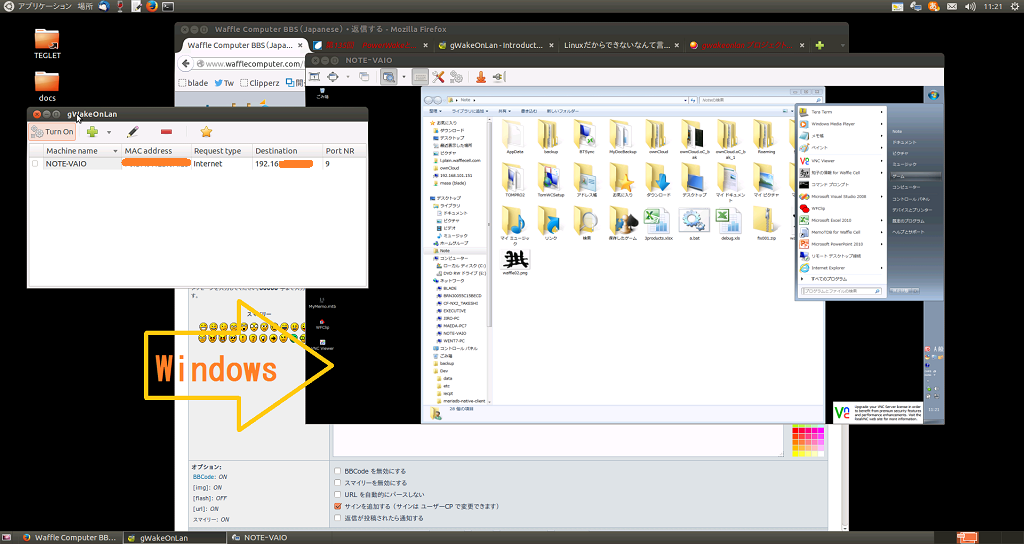Open Firefox list-all-tabs dropdown arrow
The image size is (1024, 544).
[842, 46]
